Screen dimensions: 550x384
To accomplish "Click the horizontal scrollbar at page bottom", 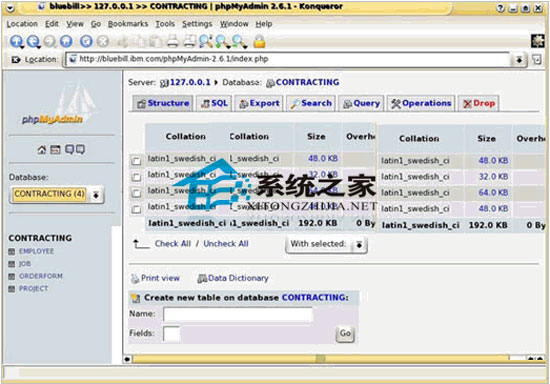I will click(321, 359).
